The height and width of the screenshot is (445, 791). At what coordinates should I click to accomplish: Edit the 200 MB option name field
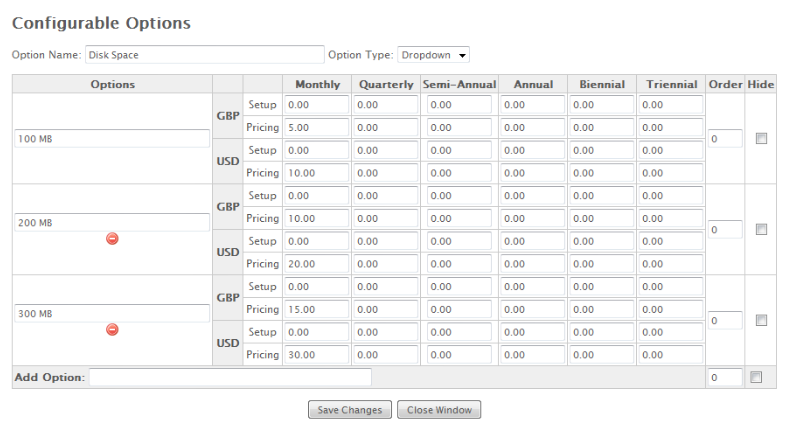pyautogui.click(x=111, y=222)
